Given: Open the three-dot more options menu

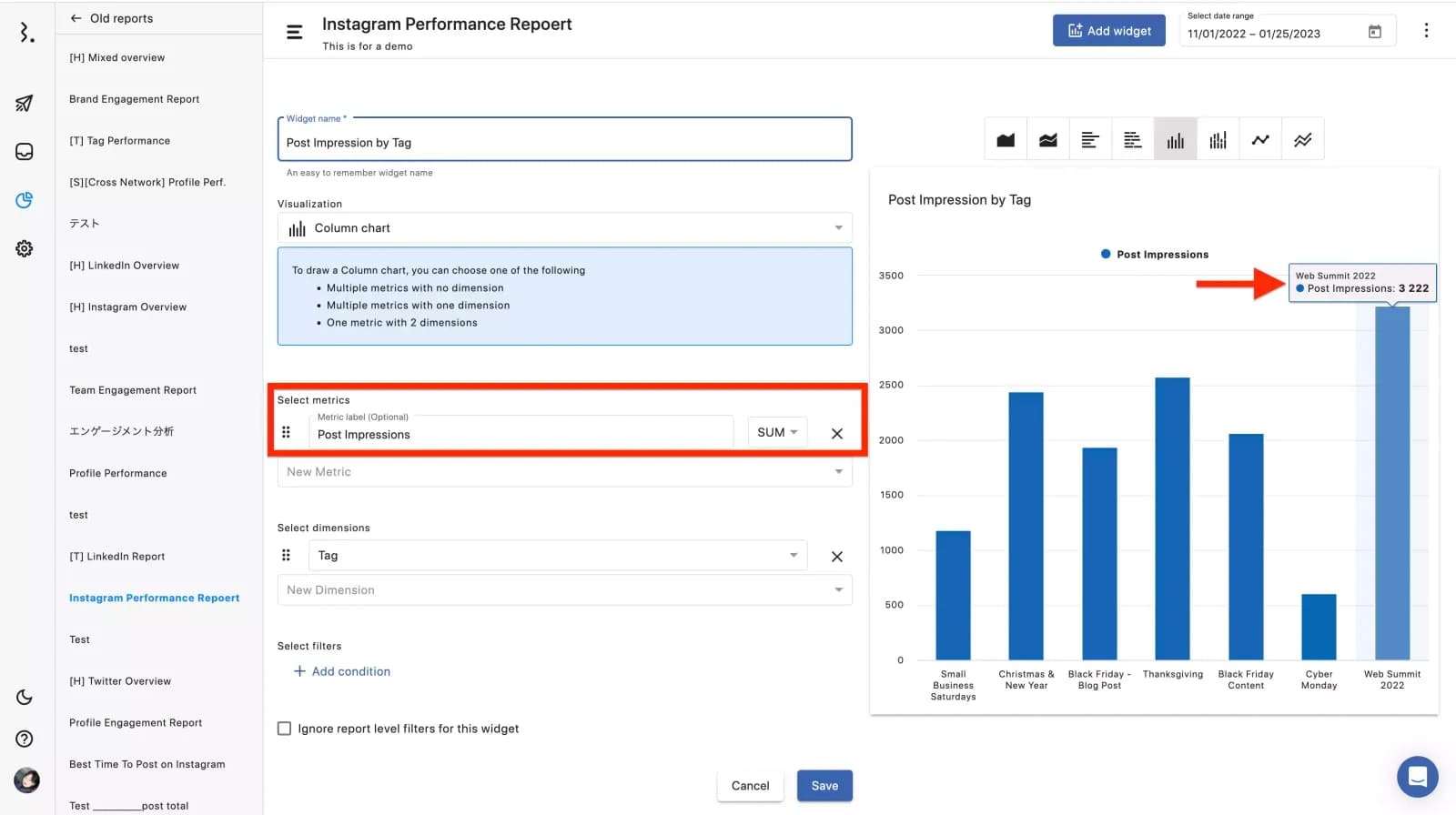Looking at the screenshot, I should (1426, 31).
